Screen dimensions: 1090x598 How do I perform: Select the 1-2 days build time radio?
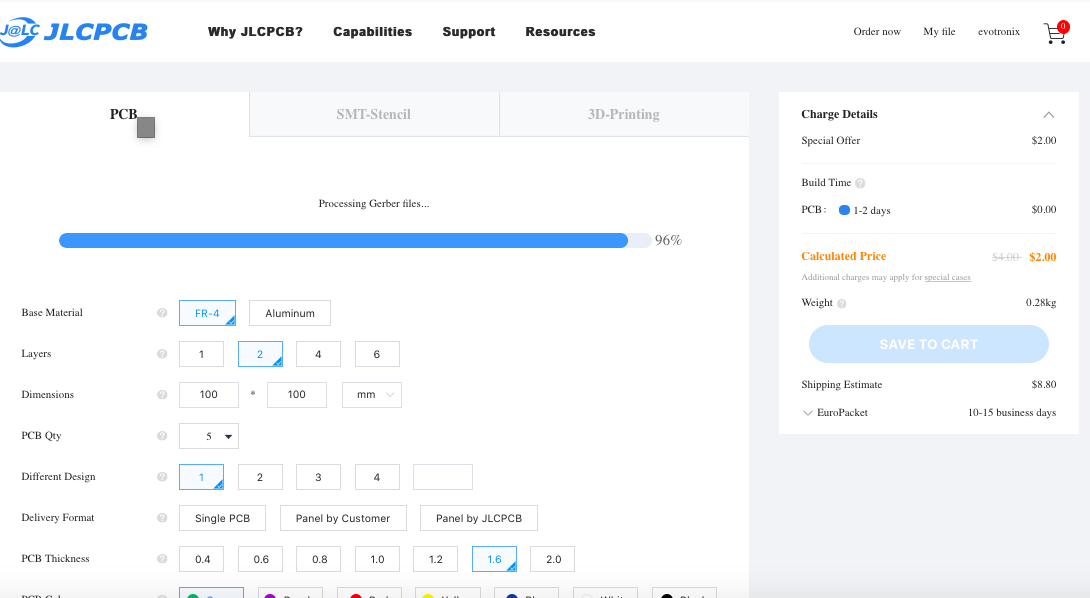click(x=844, y=210)
